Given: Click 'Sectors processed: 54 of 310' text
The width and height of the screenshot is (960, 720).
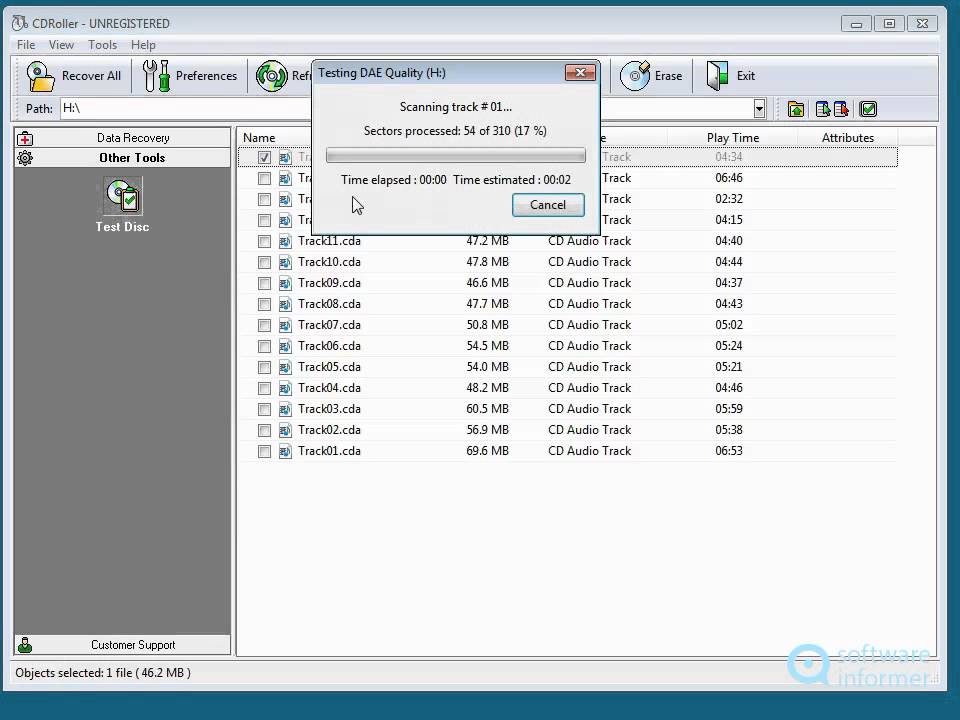Looking at the screenshot, I should 437,131.
